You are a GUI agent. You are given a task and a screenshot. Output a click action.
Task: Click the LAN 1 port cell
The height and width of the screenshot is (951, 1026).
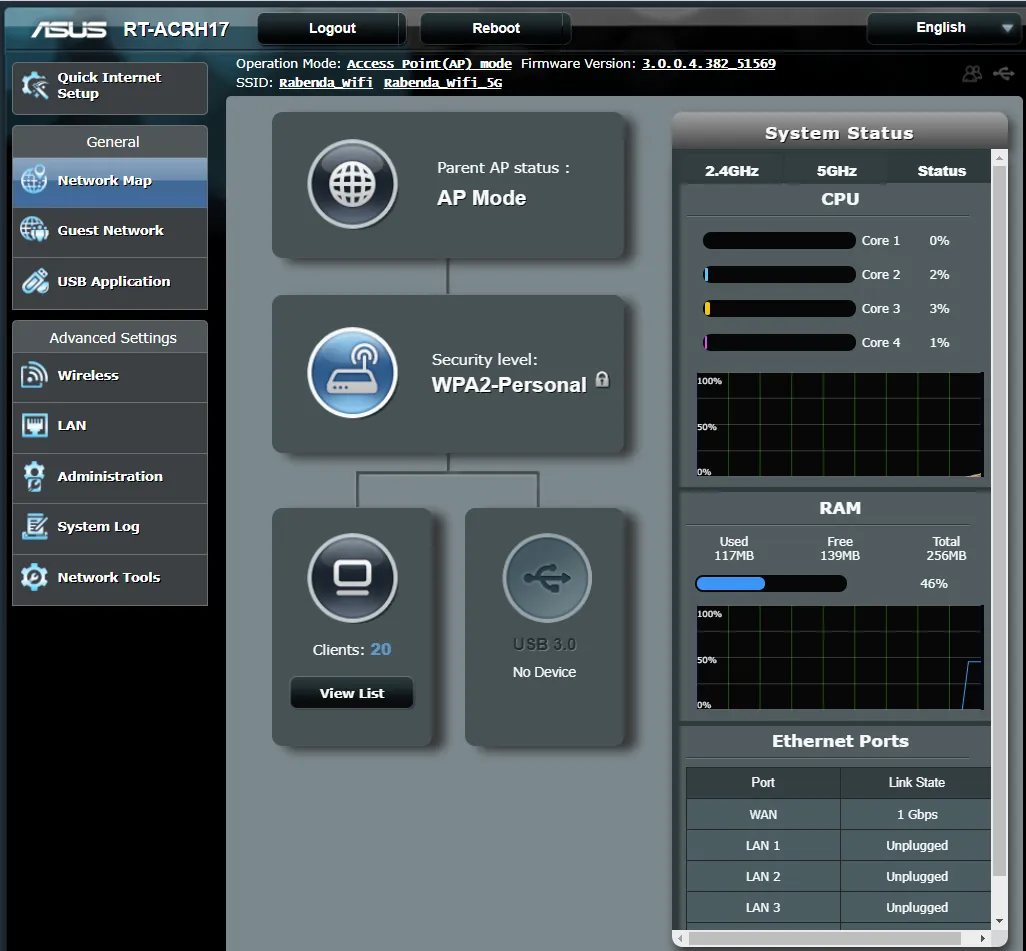pyautogui.click(x=763, y=846)
